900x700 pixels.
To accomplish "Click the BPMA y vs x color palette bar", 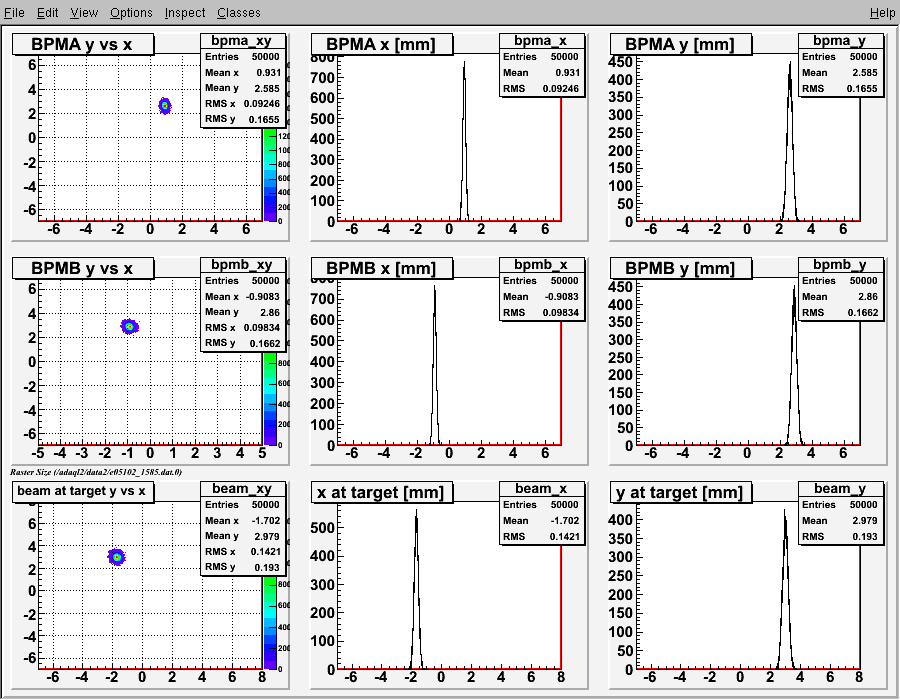I will coord(270,174).
